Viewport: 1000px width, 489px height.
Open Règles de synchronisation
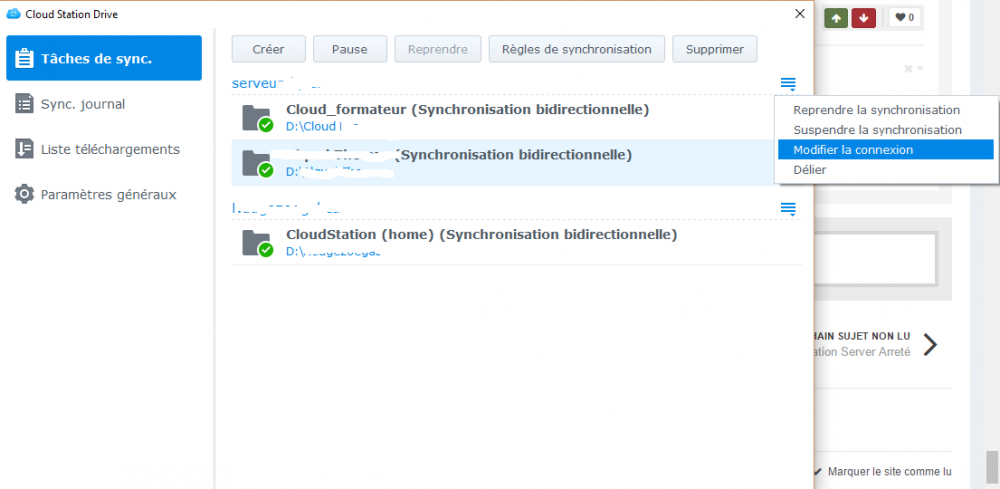pos(577,49)
